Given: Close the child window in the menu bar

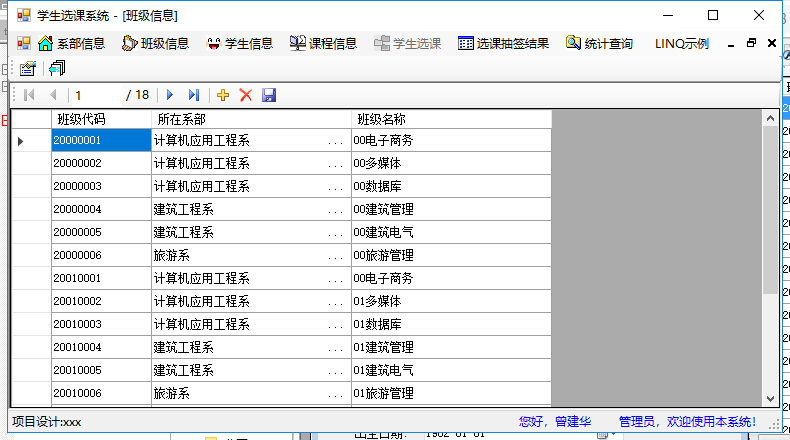Looking at the screenshot, I should click(772, 44).
